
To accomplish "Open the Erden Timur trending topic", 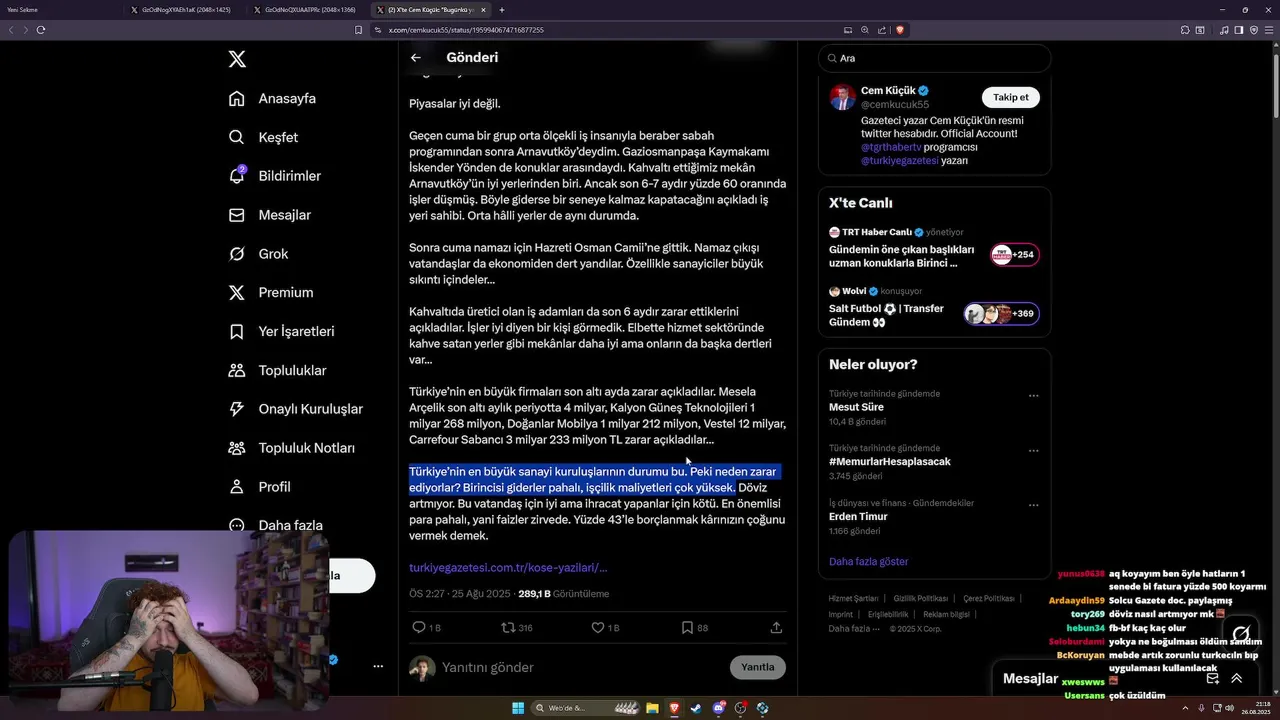I will [858, 517].
